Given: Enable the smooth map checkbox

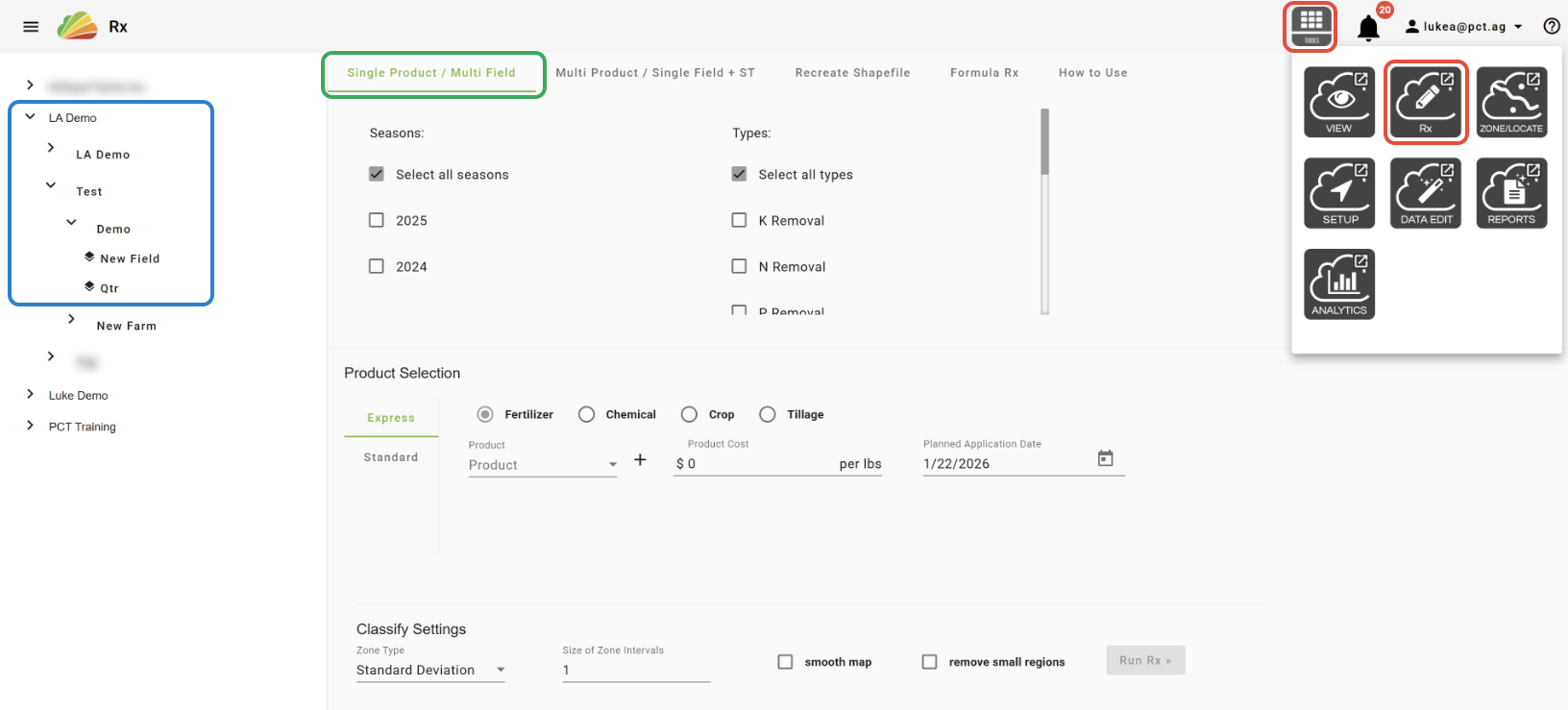Looking at the screenshot, I should click(x=785, y=662).
